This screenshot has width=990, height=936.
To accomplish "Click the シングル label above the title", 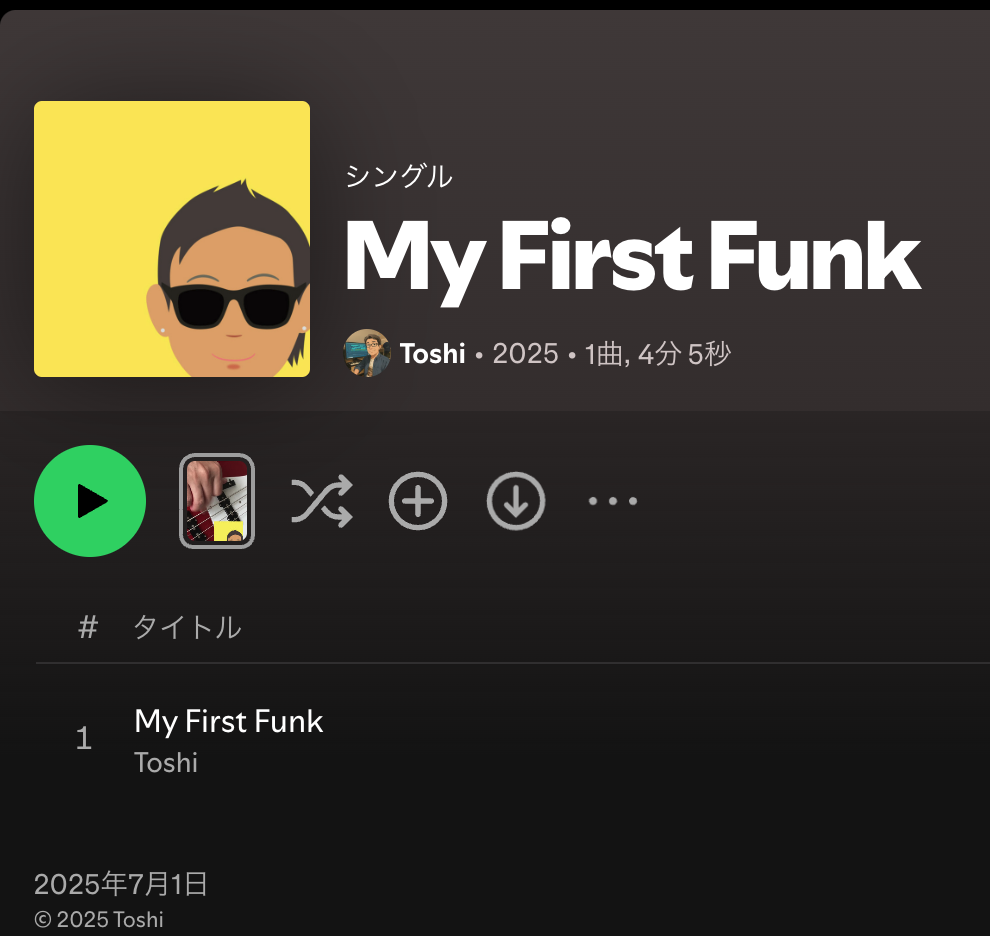I will coord(398,176).
